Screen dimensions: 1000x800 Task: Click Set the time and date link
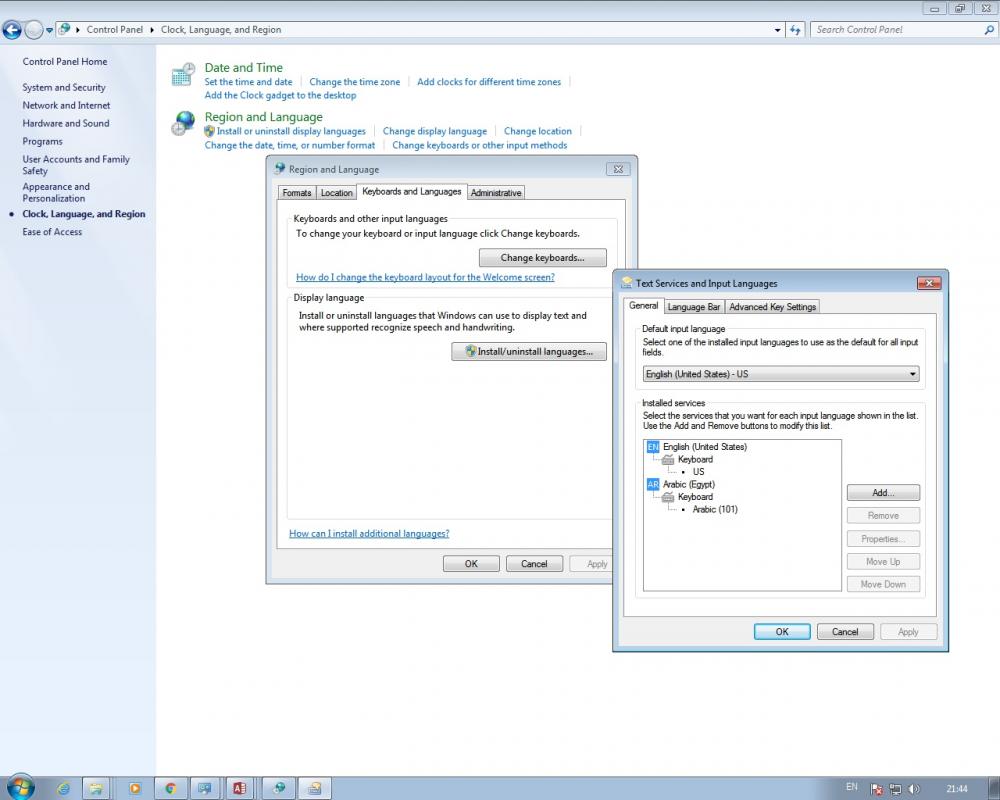click(x=248, y=82)
